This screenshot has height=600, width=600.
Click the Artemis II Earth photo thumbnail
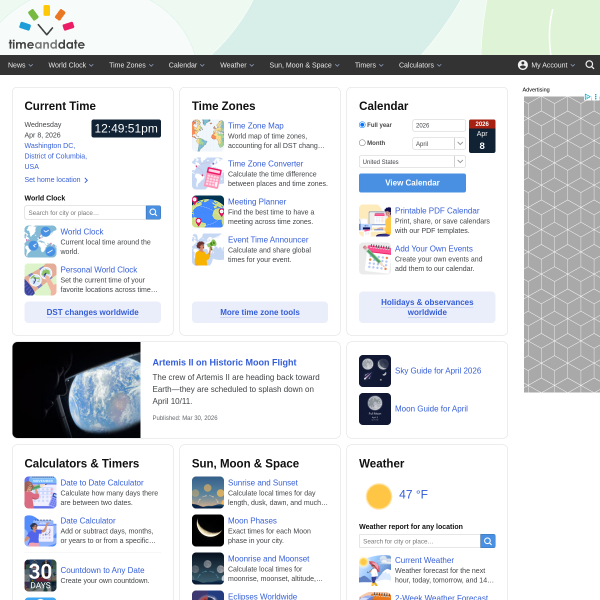pyautogui.click(x=76, y=390)
